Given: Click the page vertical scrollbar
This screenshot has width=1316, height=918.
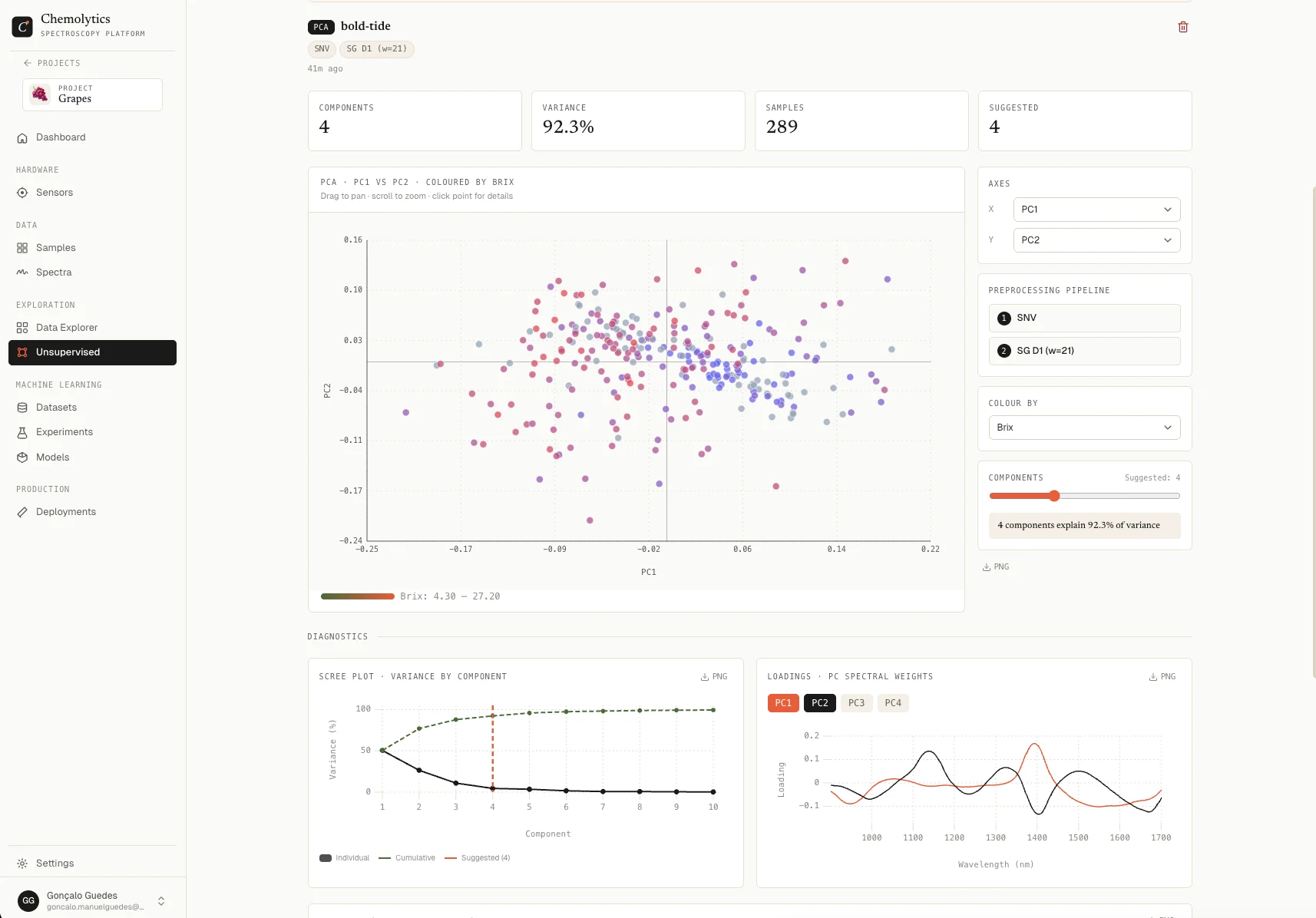Looking at the screenshot, I should (x=1313, y=432).
